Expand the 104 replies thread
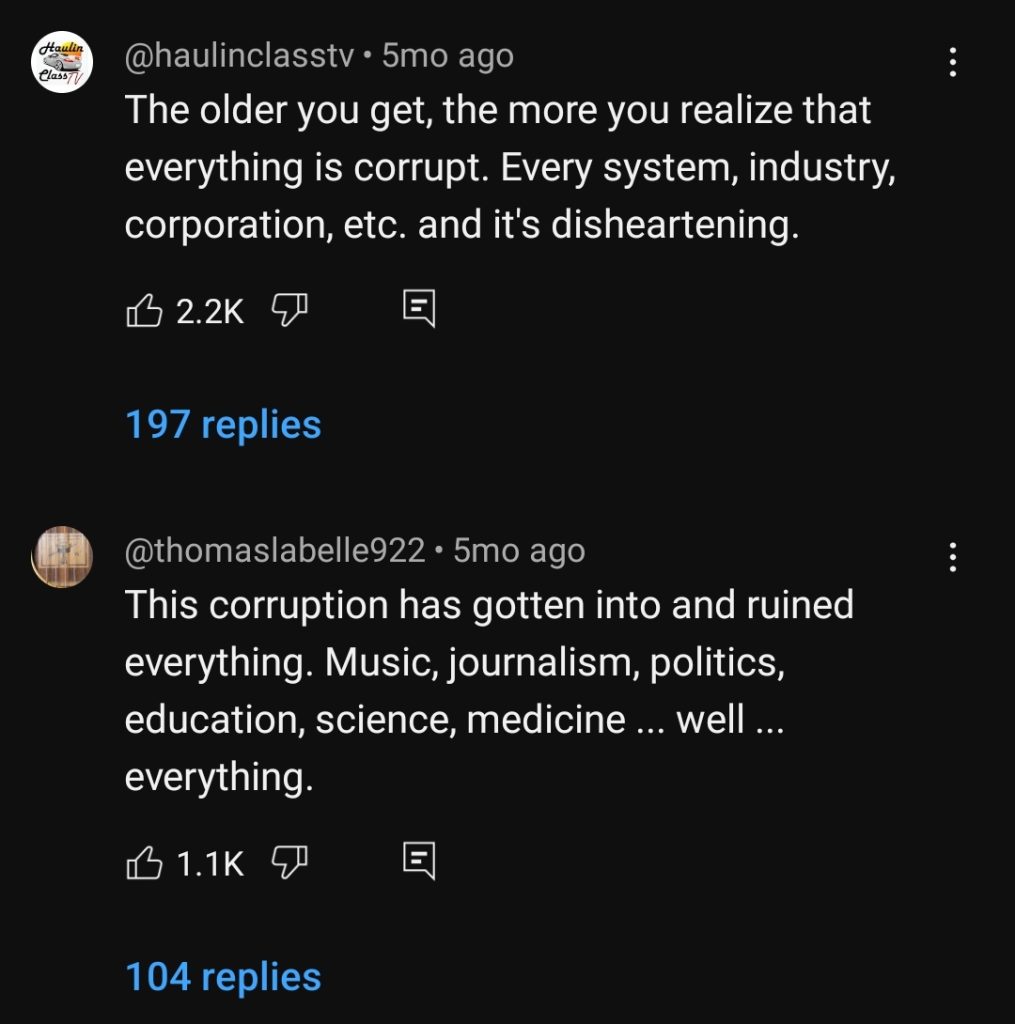Screen dimensions: 1015x1024 tap(223, 977)
